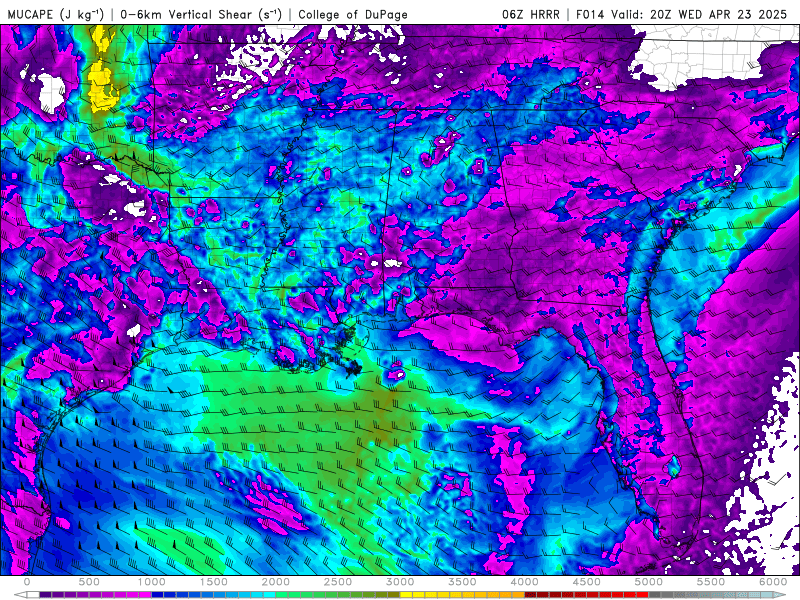Viewport: 800px width, 600px height.
Task: Click the 3000 label on the color scale
Action: [x=401, y=582]
